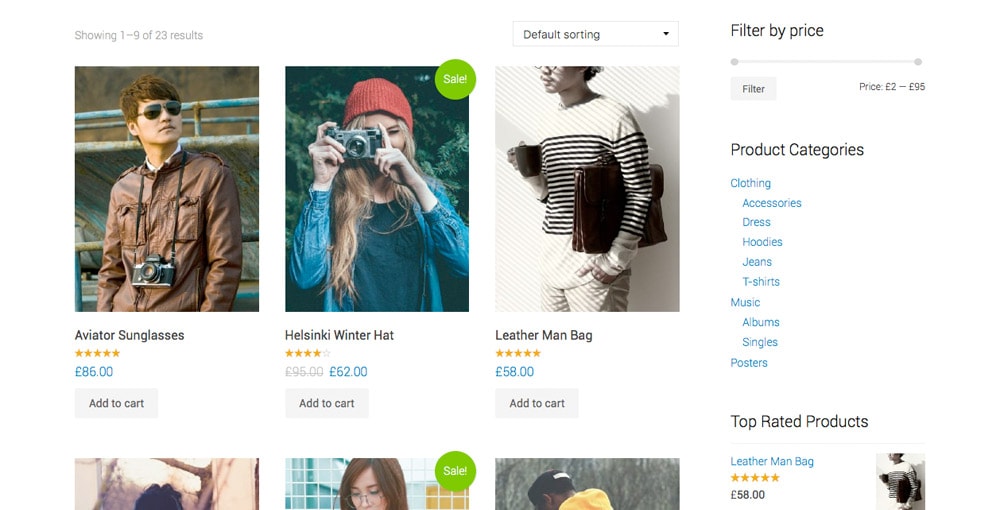
Task: Apply the price Filter button
Action: (x=753, y=89)
